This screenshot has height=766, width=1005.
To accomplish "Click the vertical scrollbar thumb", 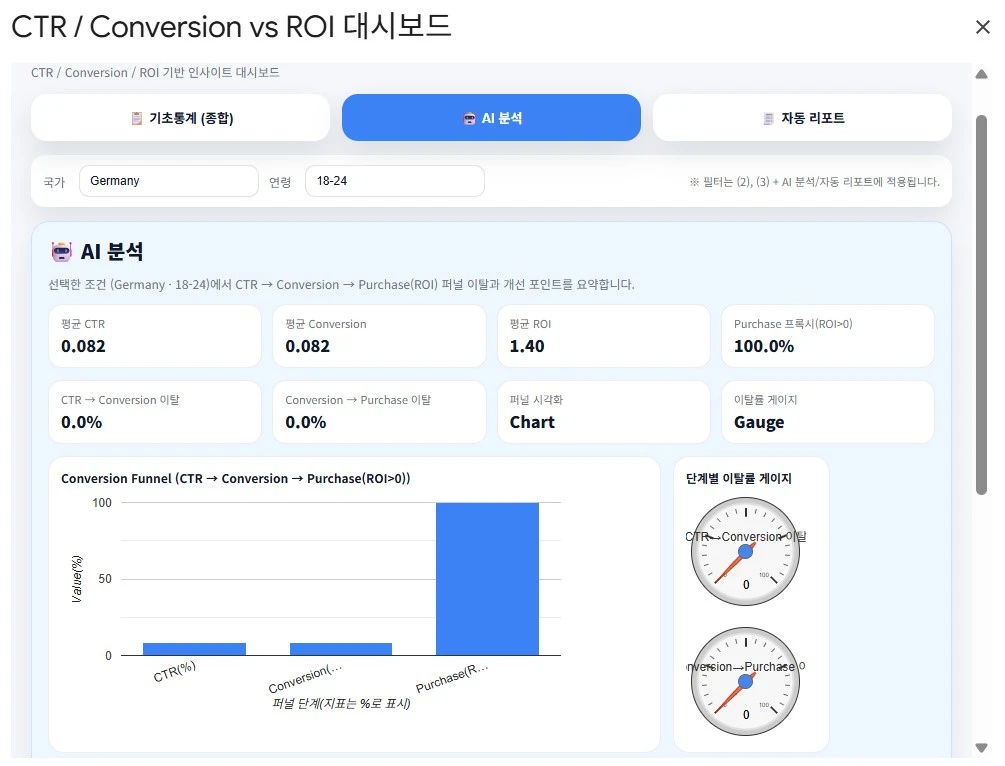I will (x=981, y=300).
